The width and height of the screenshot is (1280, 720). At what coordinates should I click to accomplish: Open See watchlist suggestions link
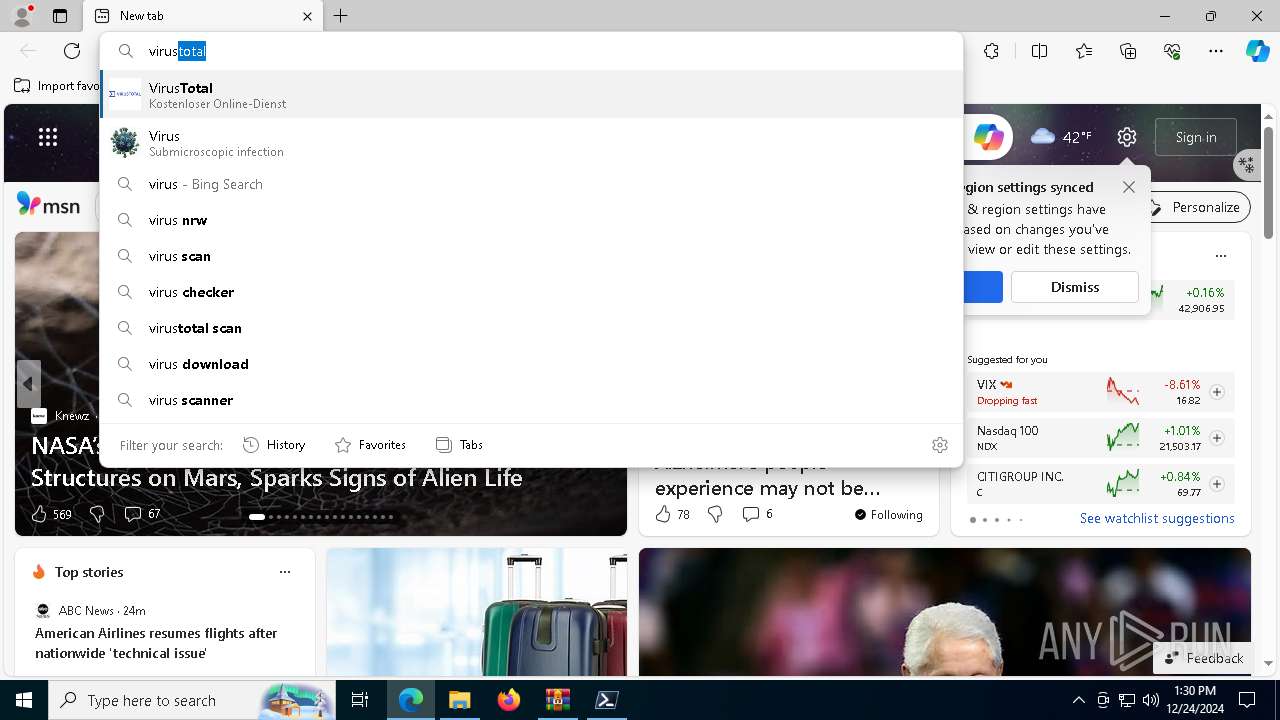click(1157, 518)
